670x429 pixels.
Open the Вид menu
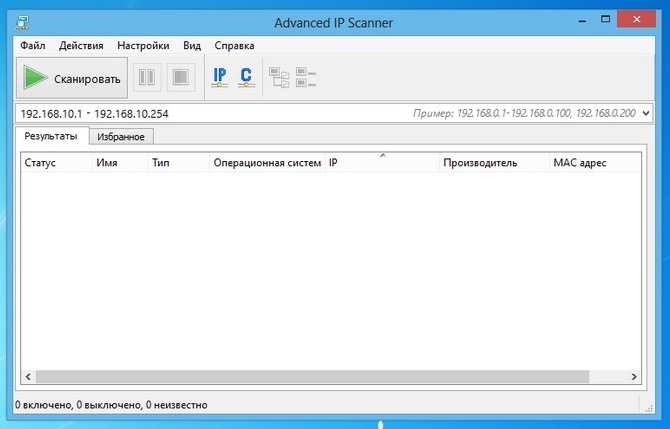click(x=192, y=46)
